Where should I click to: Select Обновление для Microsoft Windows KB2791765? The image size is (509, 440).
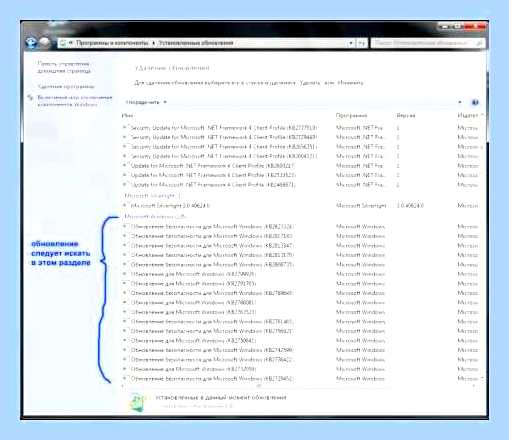pos(190,284)
